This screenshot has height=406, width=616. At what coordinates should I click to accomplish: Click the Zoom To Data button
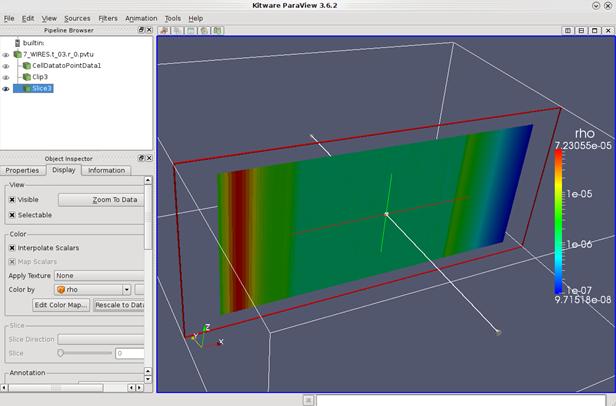[101, 200]
